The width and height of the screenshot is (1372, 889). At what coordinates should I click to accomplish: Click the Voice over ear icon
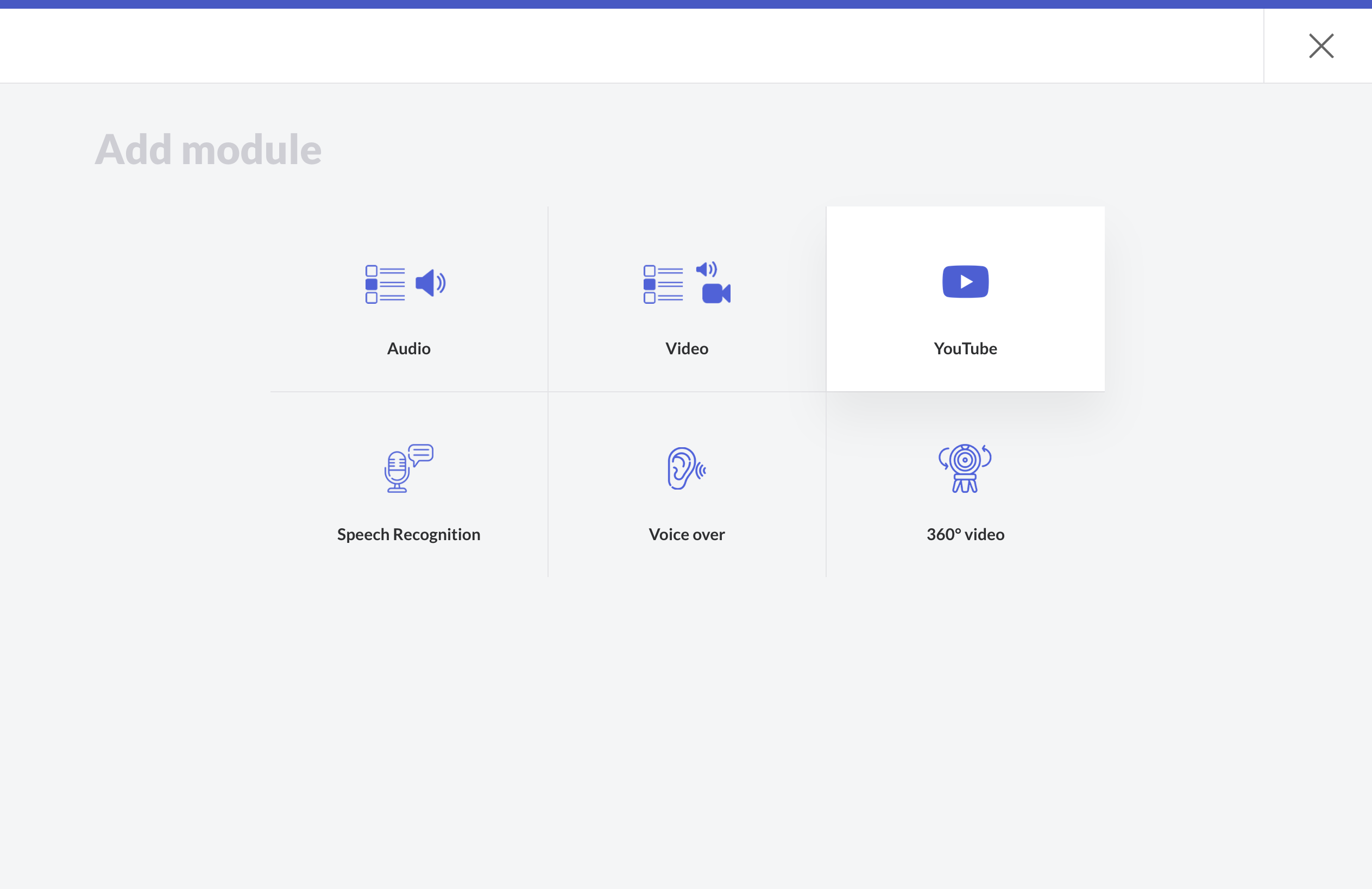682,468
